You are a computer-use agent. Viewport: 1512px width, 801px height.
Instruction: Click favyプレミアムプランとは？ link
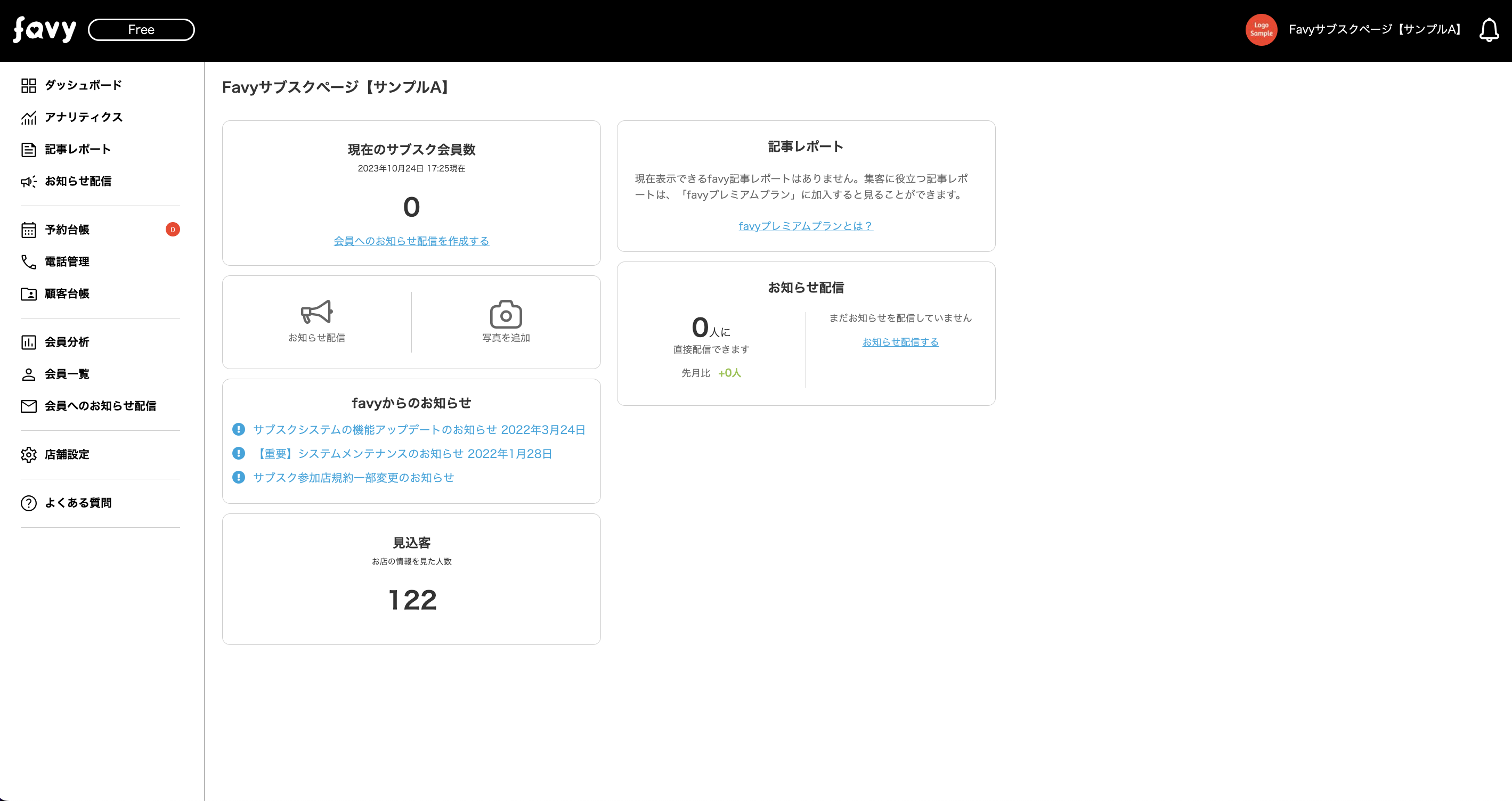[x=806, y=226]
